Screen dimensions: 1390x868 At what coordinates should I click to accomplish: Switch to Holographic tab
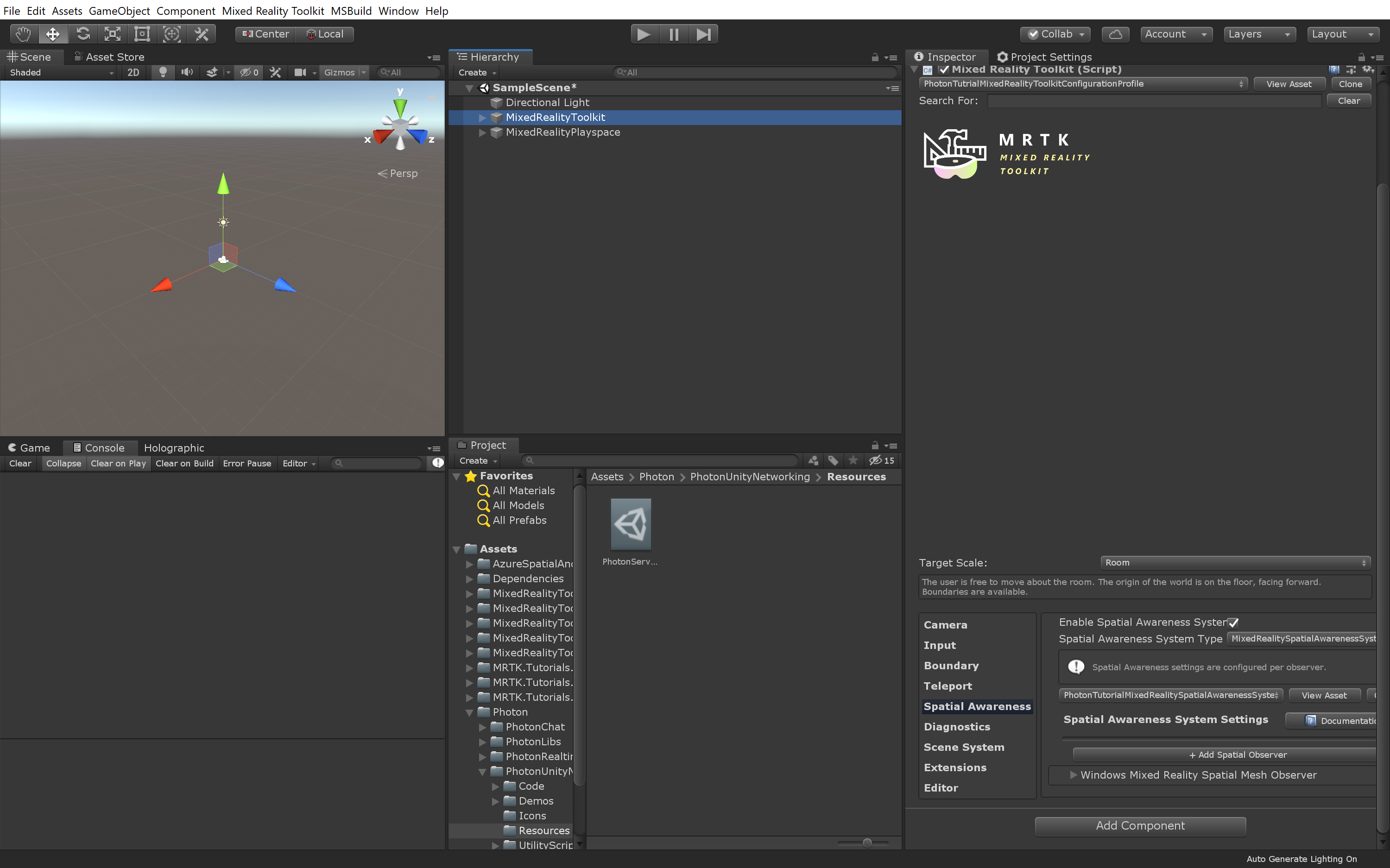tap(174, 448)
